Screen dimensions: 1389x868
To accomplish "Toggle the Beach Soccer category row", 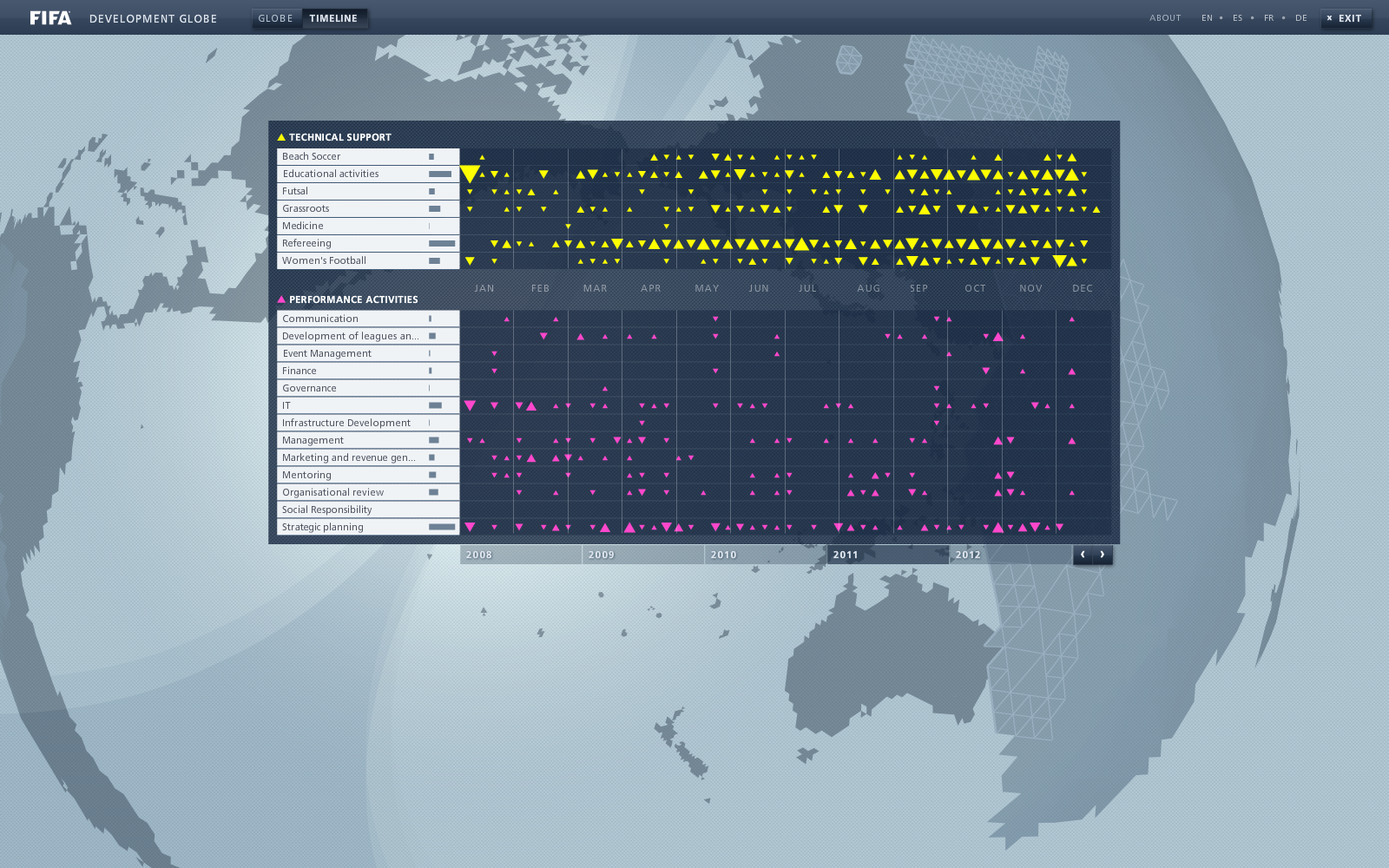I will [367, 156].
